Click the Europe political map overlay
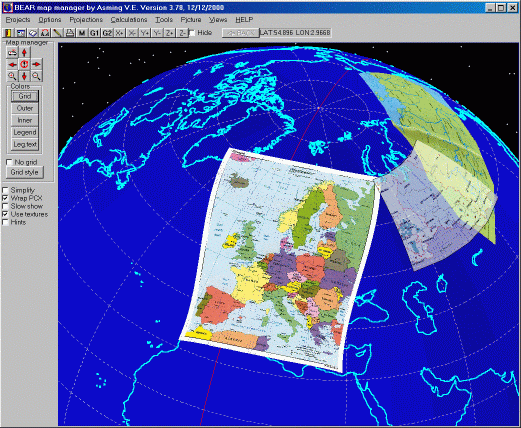Image resolution: width=521 pixels, height=428 pixels. tap(279, 259)
